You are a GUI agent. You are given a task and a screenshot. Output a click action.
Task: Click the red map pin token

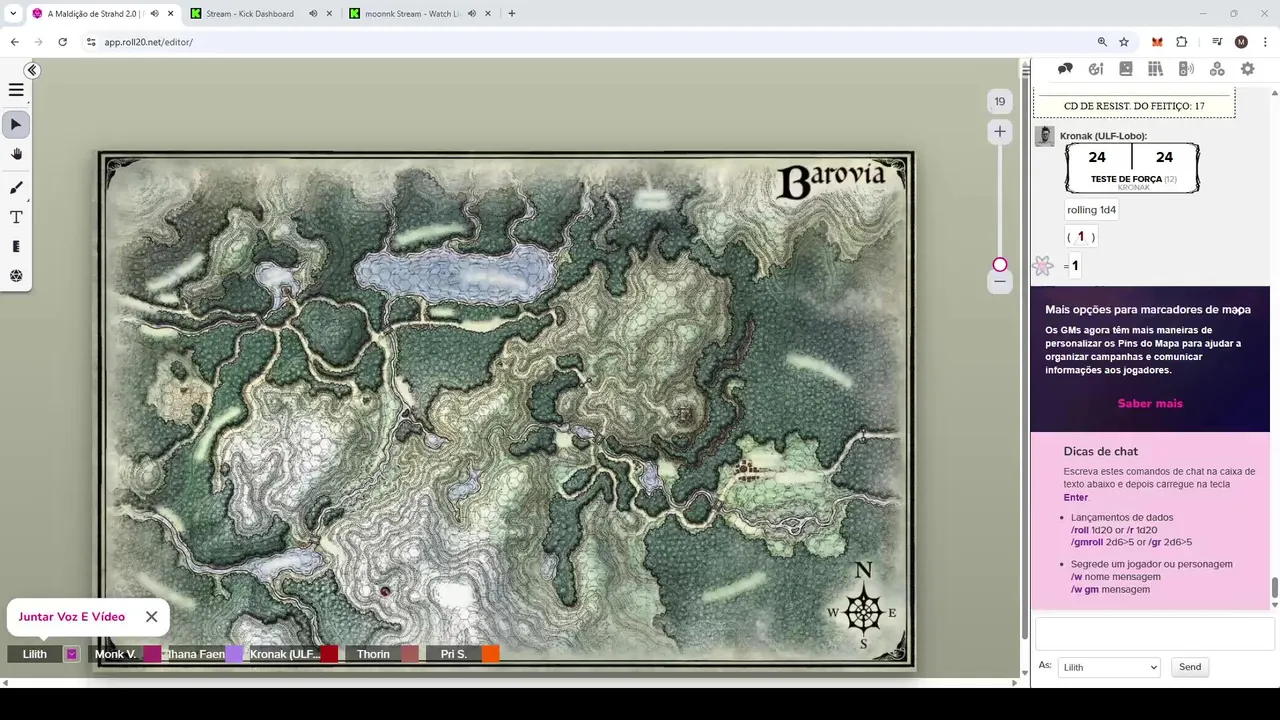click(385, 591)
